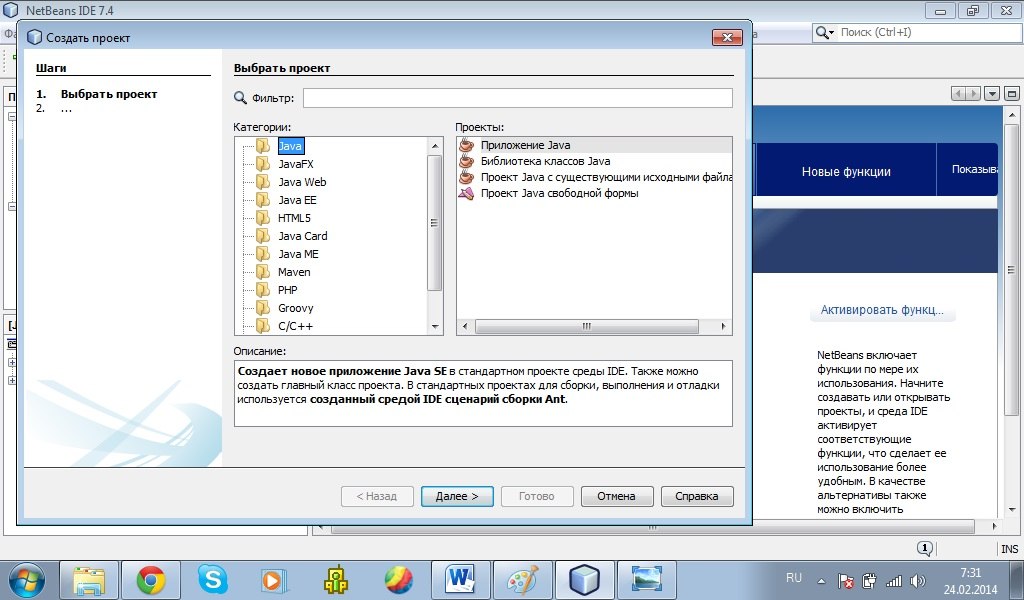This screenshot has height=600, width=1024.
Task: Select Проект Java с существующими исходными файлами
Action: 606,177
